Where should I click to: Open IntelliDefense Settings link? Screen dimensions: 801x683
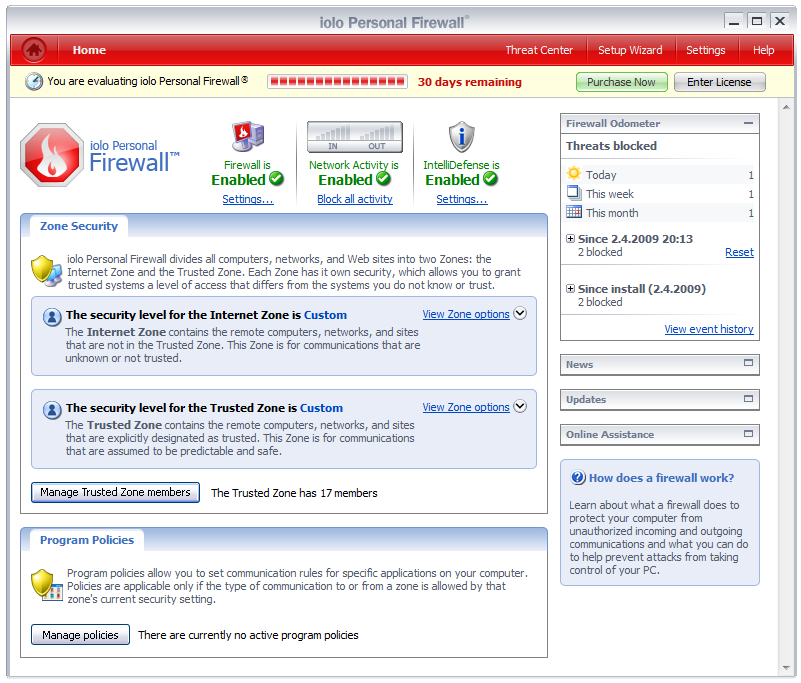462,199
